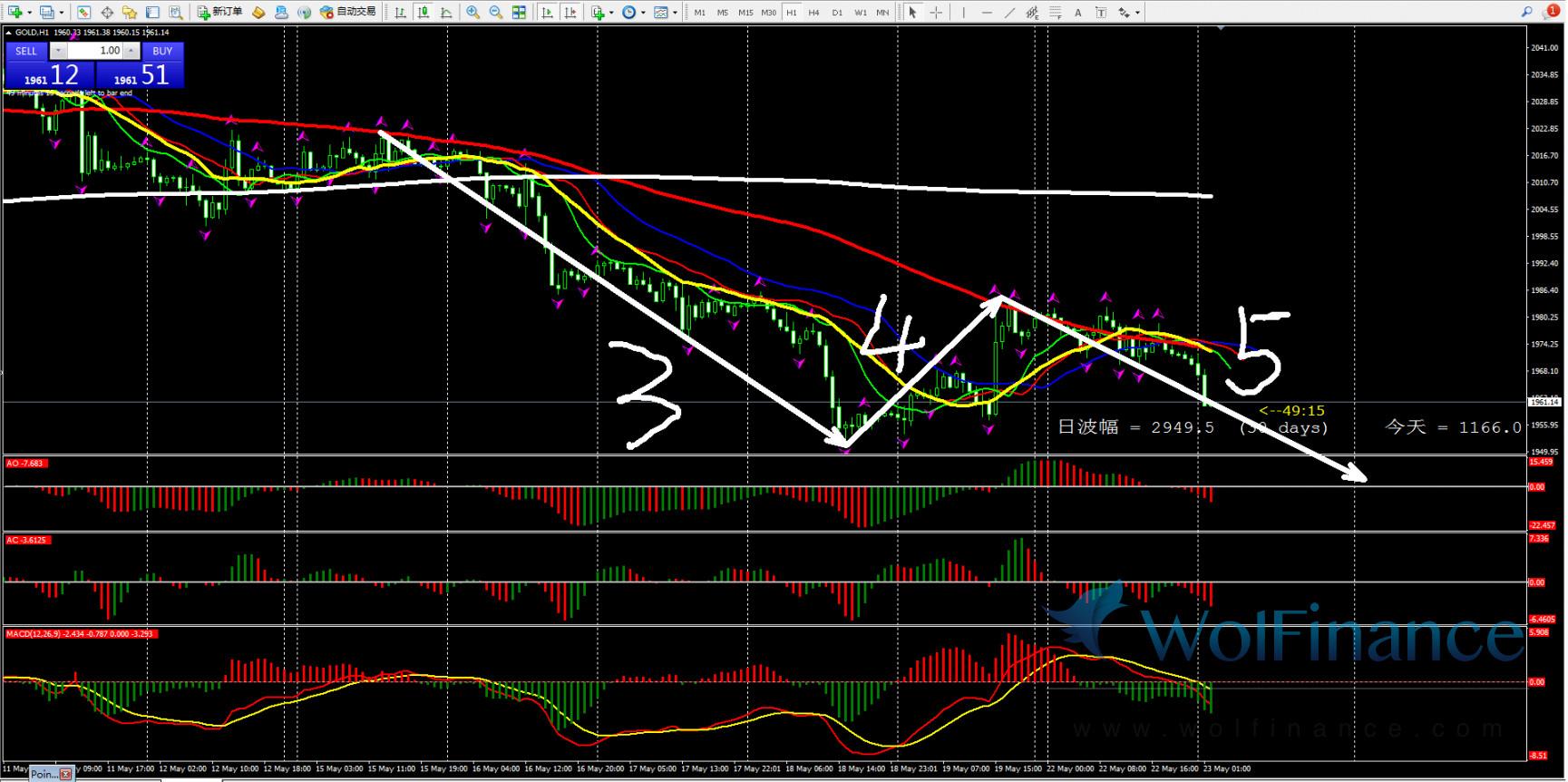Expand the templates dropdown arrow
The height and width of the screenshot is (782, 1568).
click(x=676, y=13)
